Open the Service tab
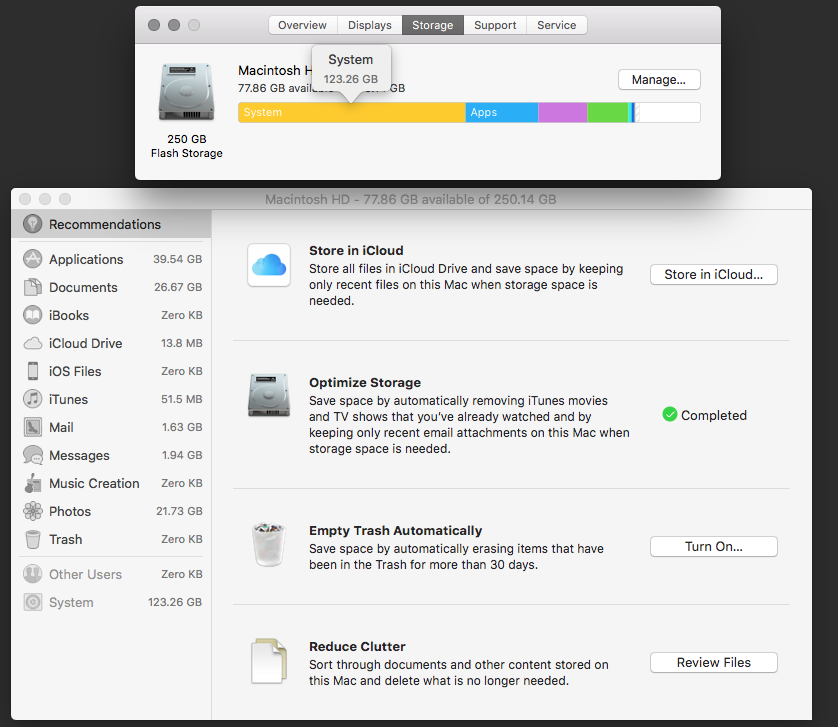The image size is (838, 727). tap(556, 25)
